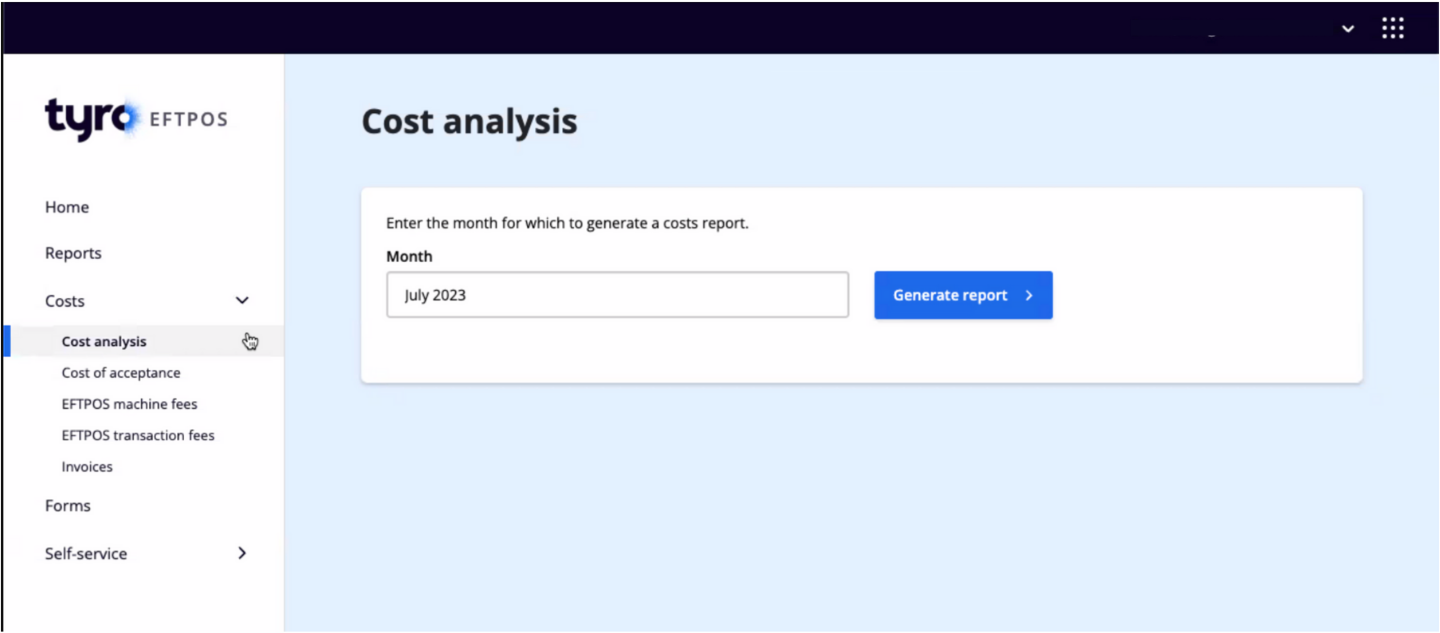Image resolution: width=1440 pixels, height=633 pixels.
Task: Expand the account dropdown chevron in header
Action: tap(1347, 29)
